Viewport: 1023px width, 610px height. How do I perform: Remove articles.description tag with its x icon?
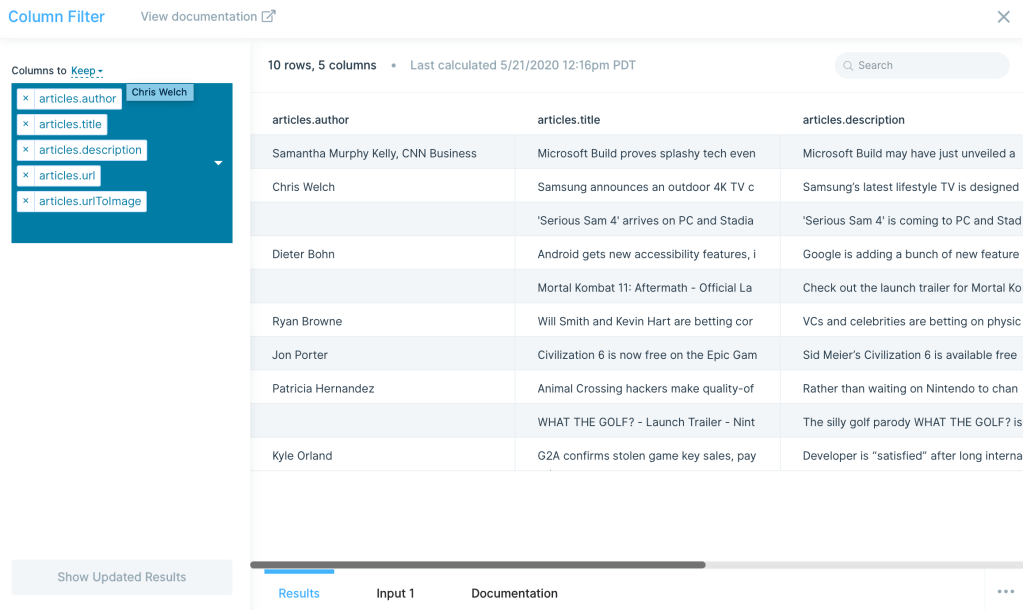[x=26, y=150]
